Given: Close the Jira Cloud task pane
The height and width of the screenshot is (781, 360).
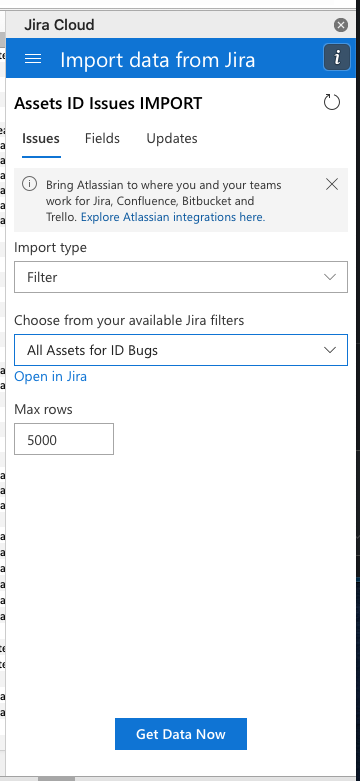Looking at the screenshot, I should tap(341, 25).
